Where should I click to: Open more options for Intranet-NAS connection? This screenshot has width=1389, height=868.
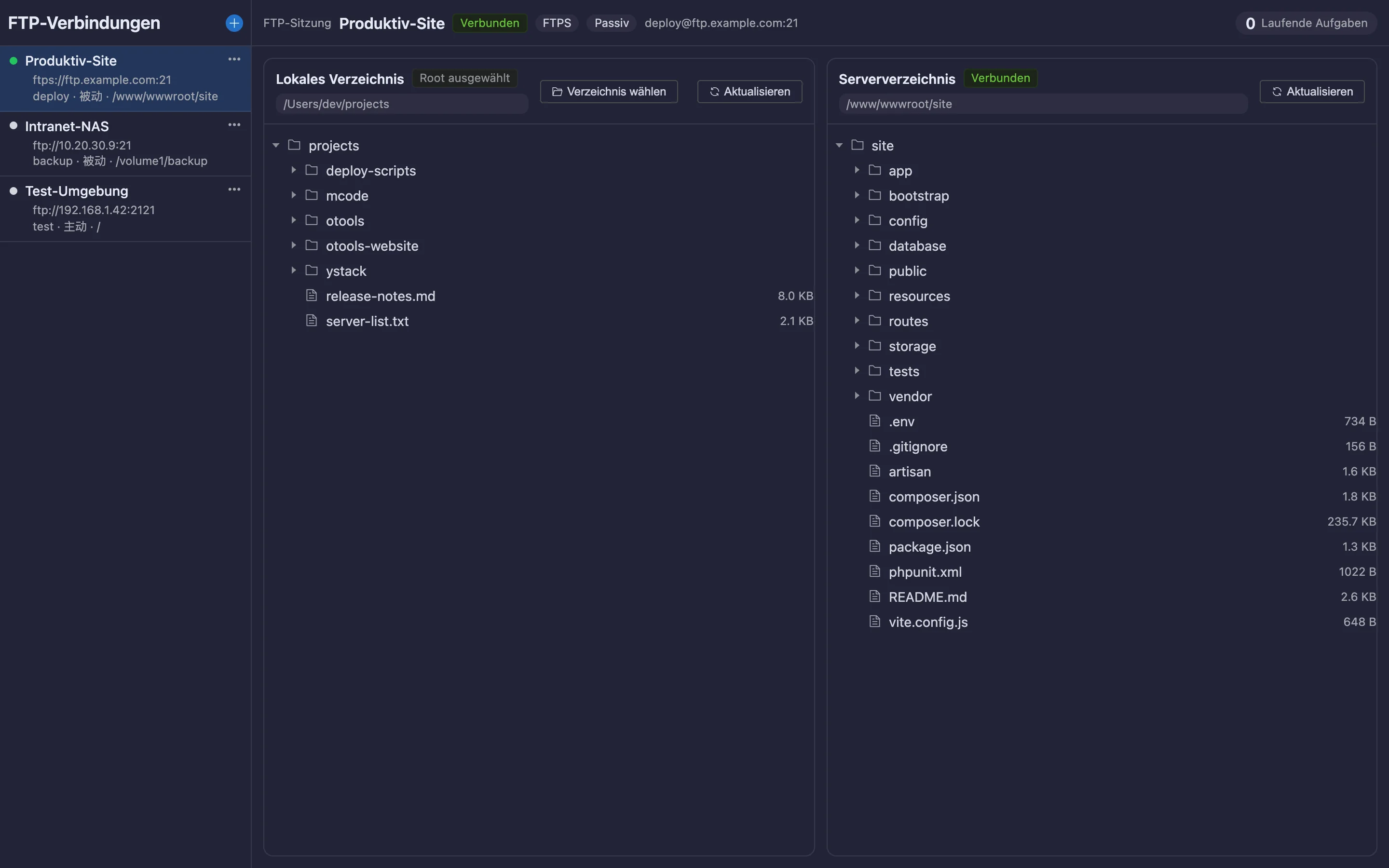234,124
